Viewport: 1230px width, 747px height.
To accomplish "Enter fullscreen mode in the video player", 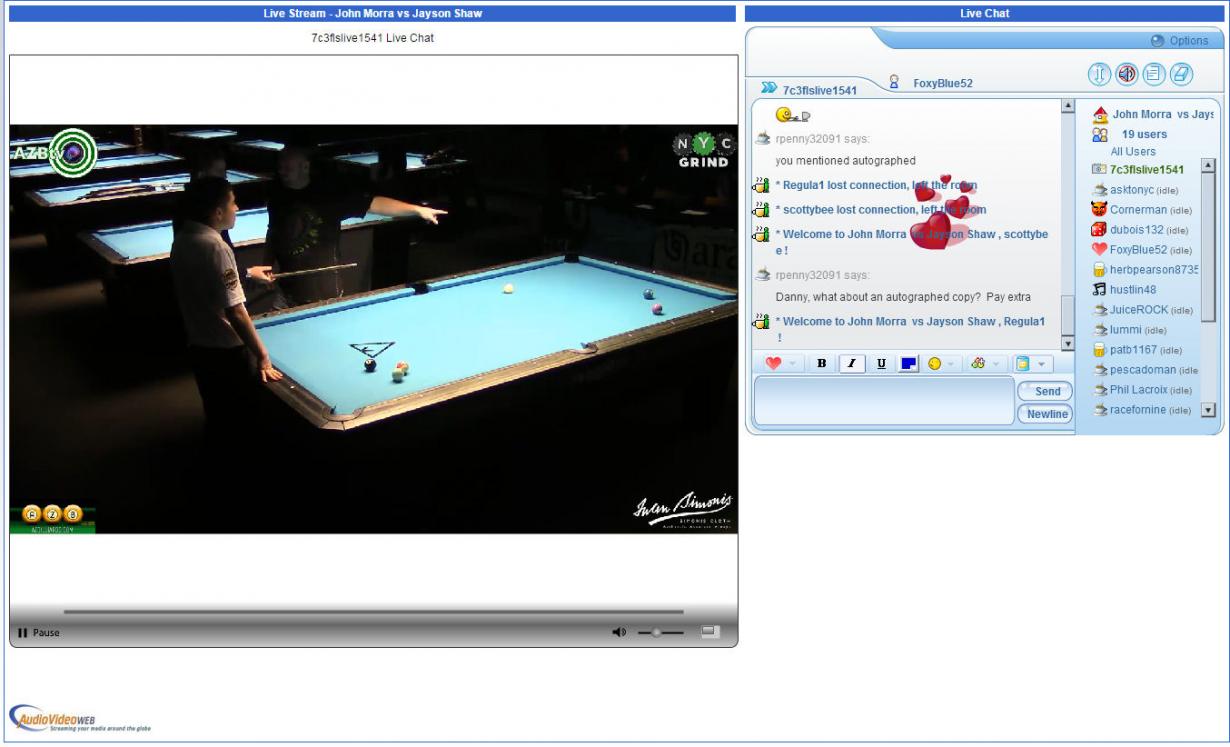I will (710, 632).
